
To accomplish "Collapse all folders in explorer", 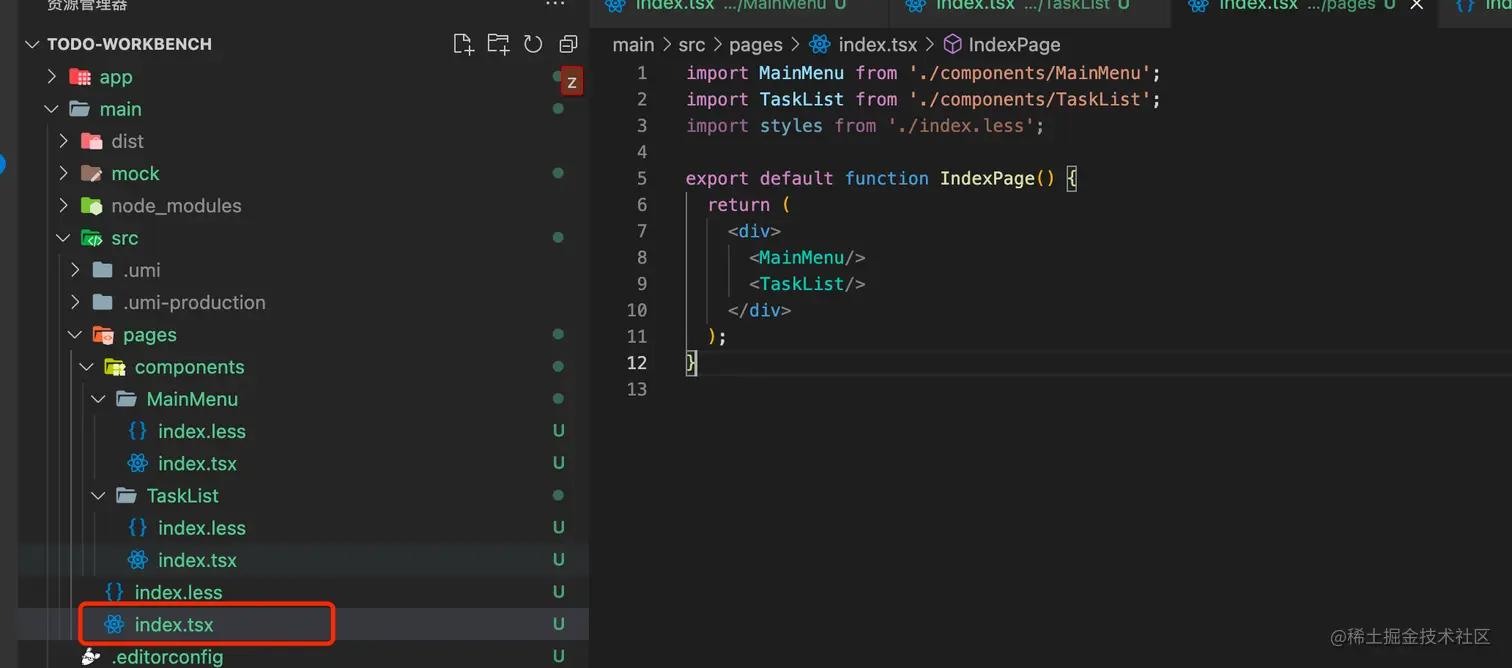I will [x=568, y=44].
